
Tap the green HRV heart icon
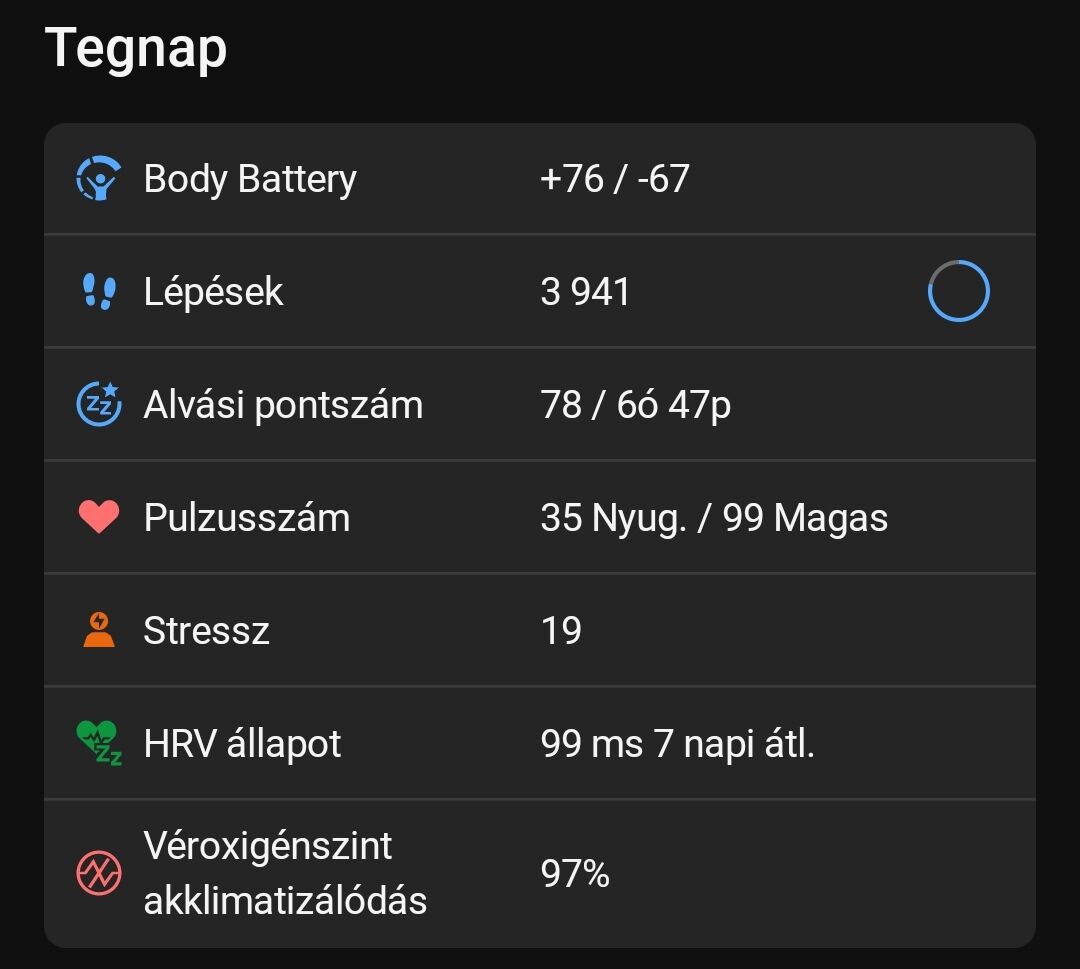(x=98, y=743)
